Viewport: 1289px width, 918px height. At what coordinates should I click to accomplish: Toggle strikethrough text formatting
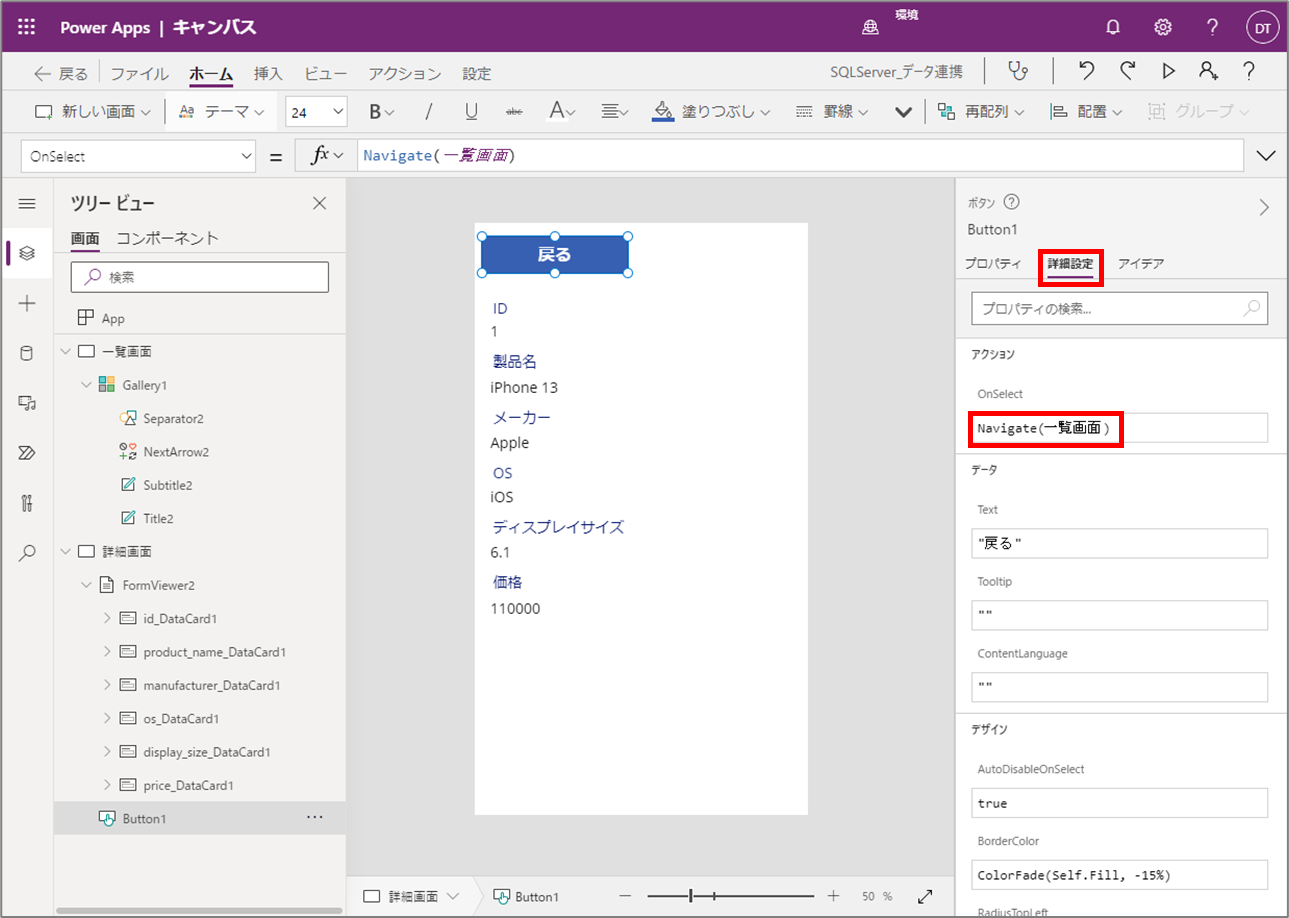(514, 112)
